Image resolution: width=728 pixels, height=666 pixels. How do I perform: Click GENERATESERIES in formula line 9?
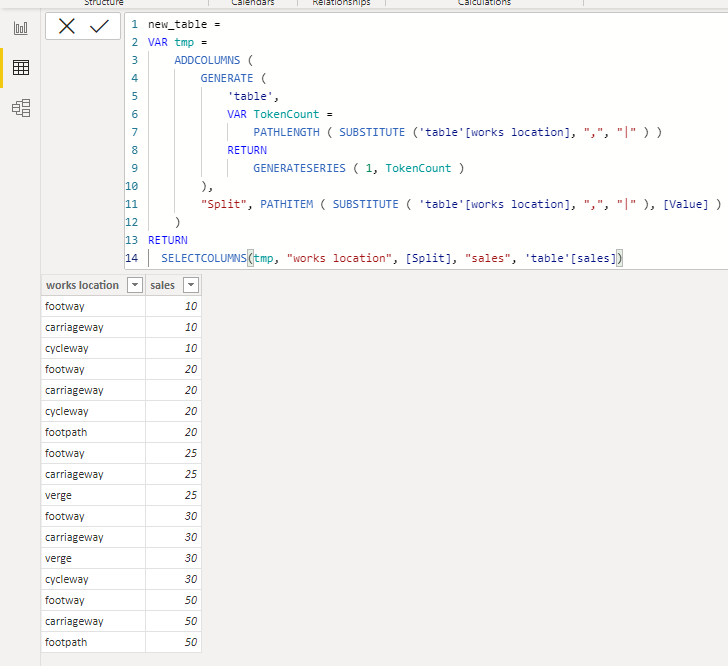299,168
